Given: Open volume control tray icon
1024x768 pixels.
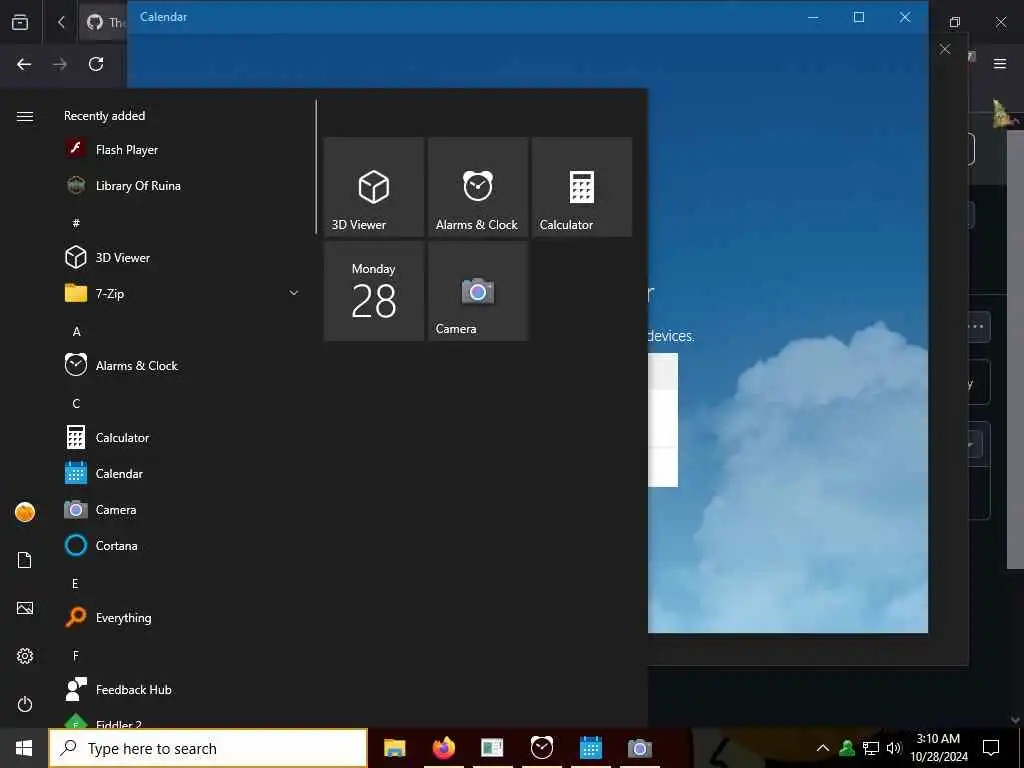Looking at the screenshot, I should [x=893, y=748].
